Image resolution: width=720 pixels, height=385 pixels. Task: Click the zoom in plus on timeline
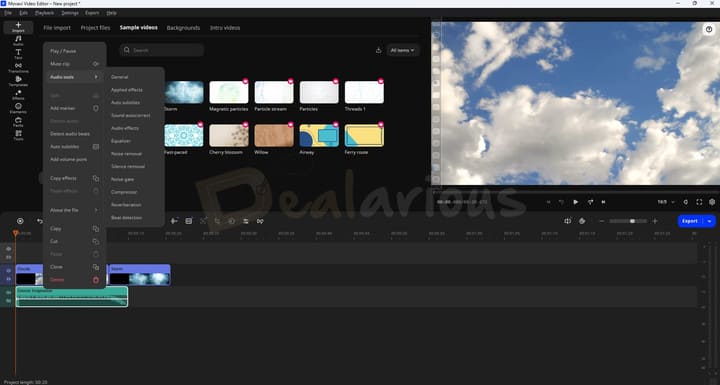pos(655,221)
